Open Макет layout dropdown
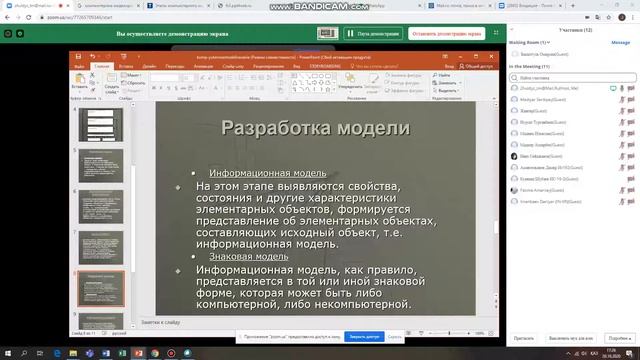 pyautogui.click(x=131, y=76)
